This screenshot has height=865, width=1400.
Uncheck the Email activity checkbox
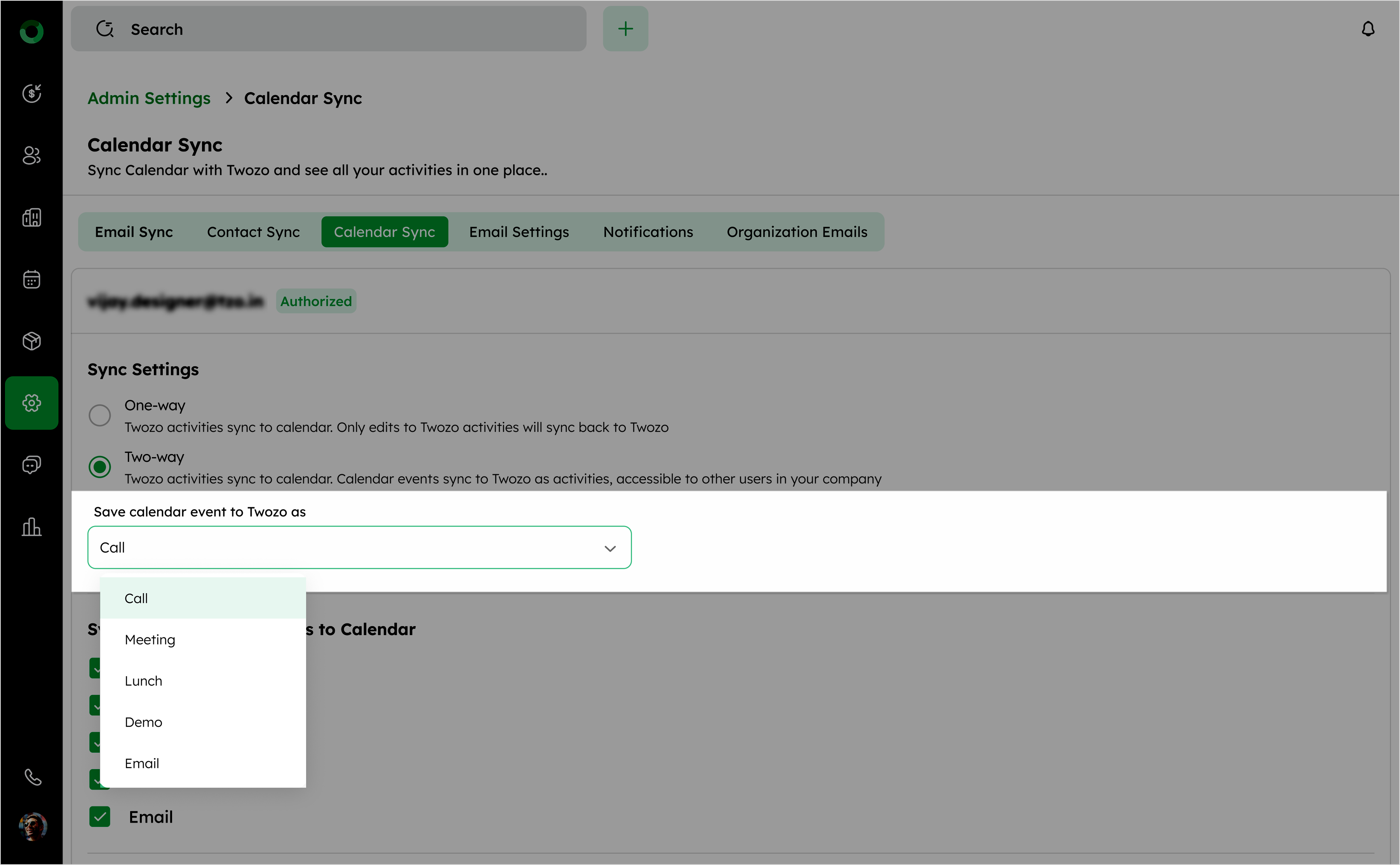[x=99, y=817]
